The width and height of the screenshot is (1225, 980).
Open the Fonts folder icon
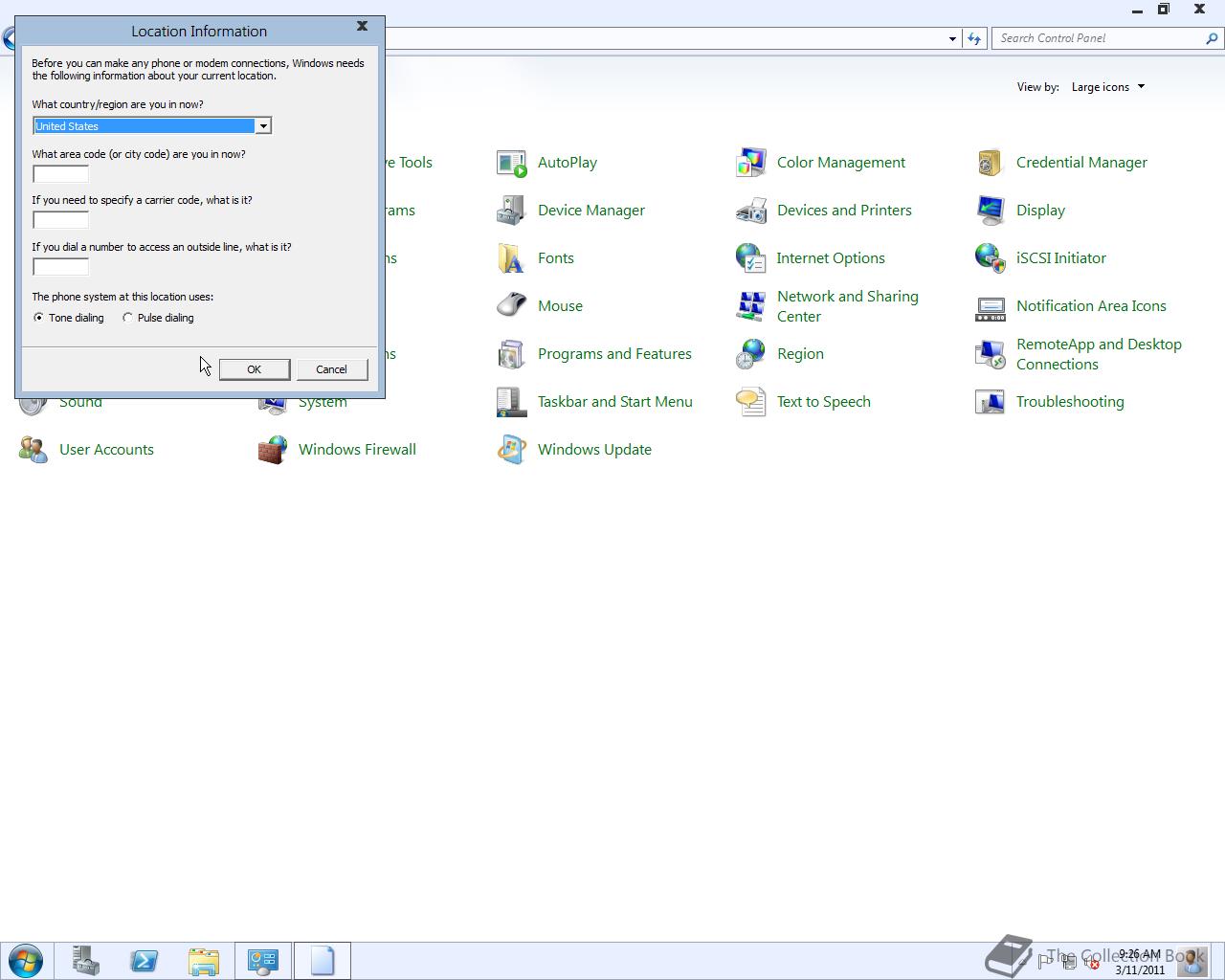[512, 258]
